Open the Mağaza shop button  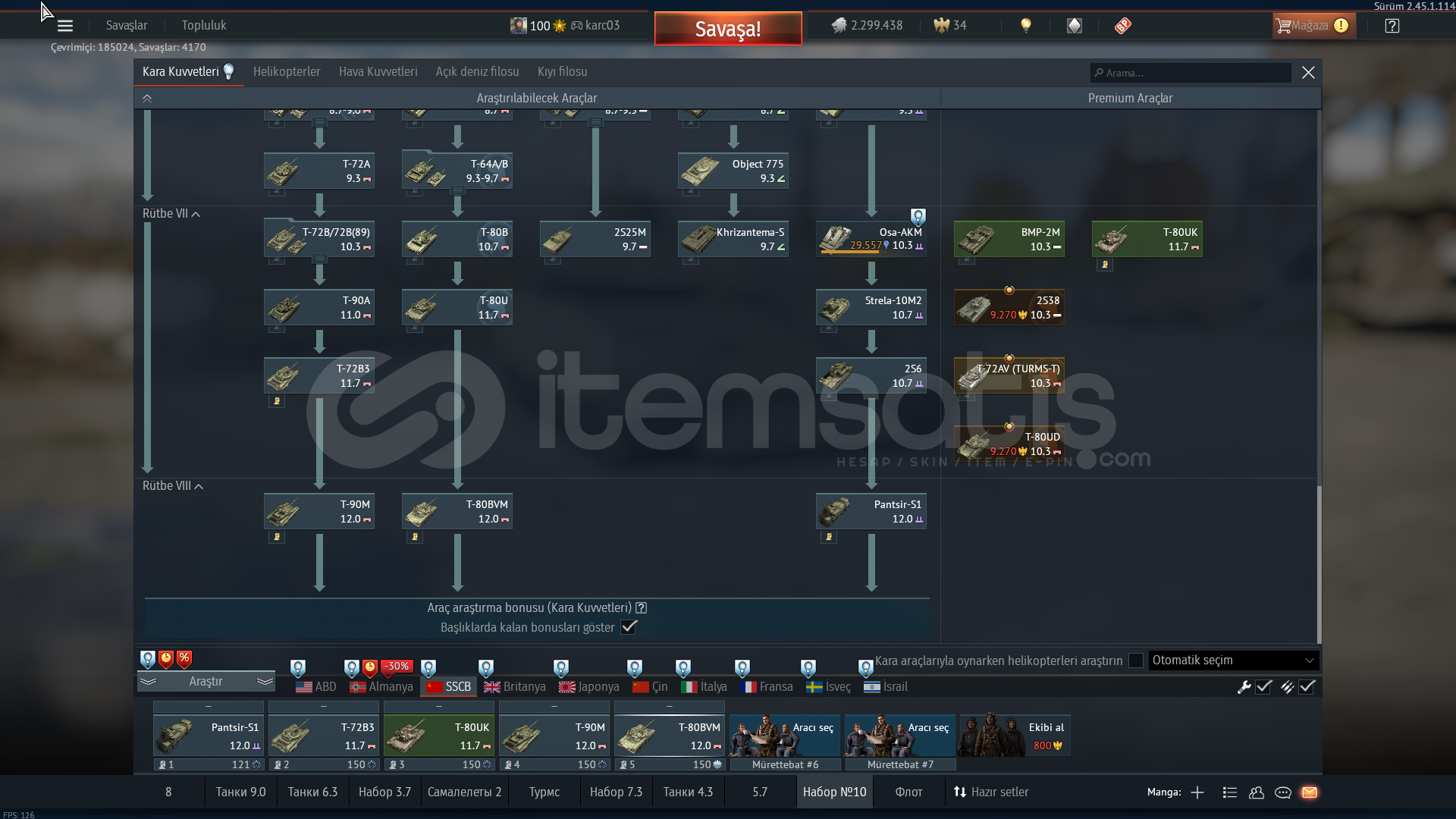(1314, 26)
